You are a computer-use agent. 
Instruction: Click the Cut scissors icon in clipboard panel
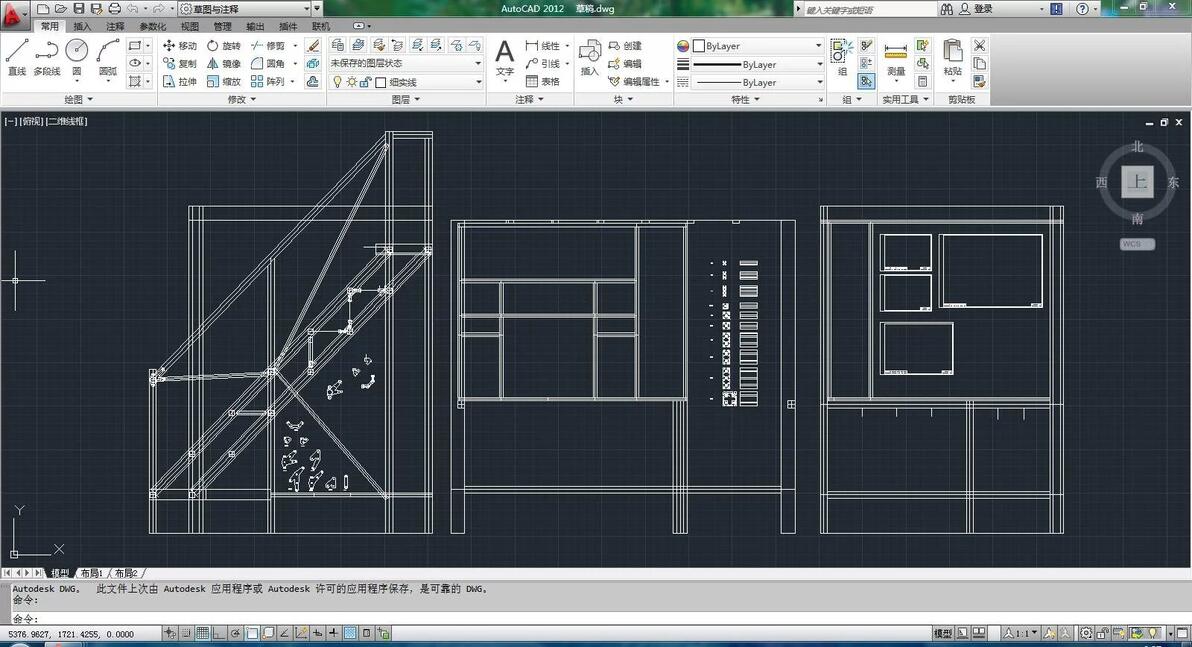(979, 46)
